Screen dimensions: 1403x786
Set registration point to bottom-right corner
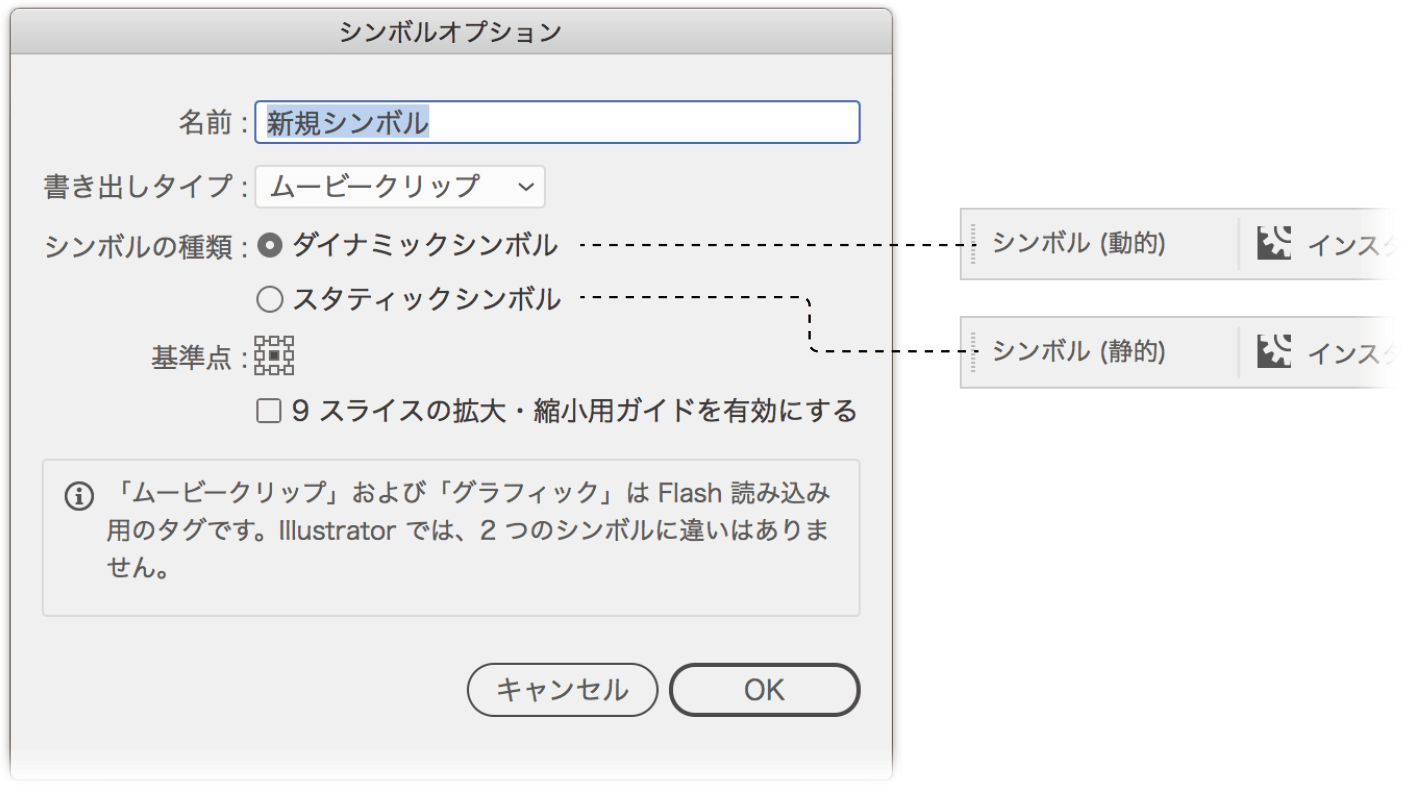[x=289, y=370]
